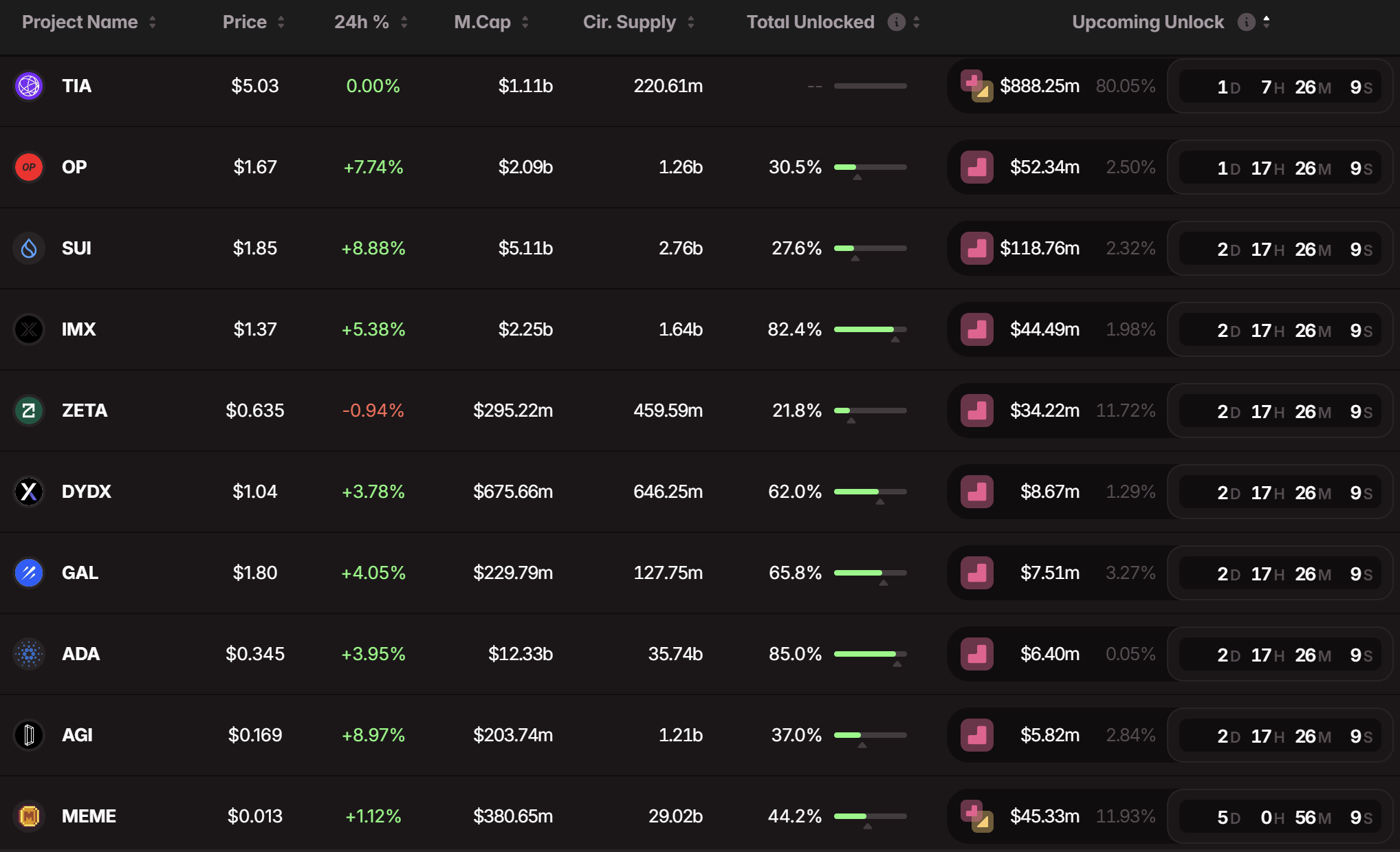Click the MEME coin logo icon

tap(29, 816)
